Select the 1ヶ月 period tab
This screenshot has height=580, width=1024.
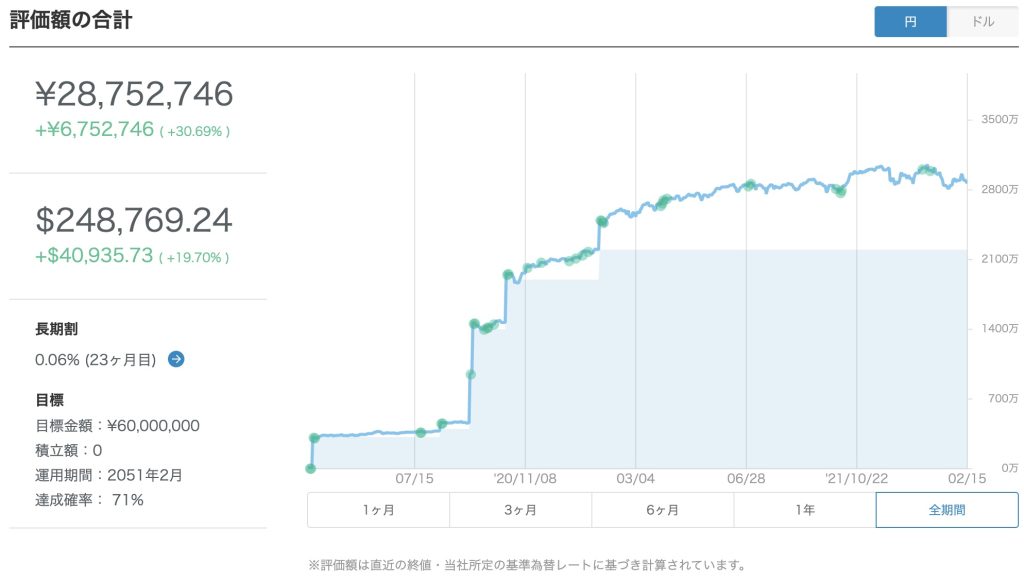tap(378, 510)
